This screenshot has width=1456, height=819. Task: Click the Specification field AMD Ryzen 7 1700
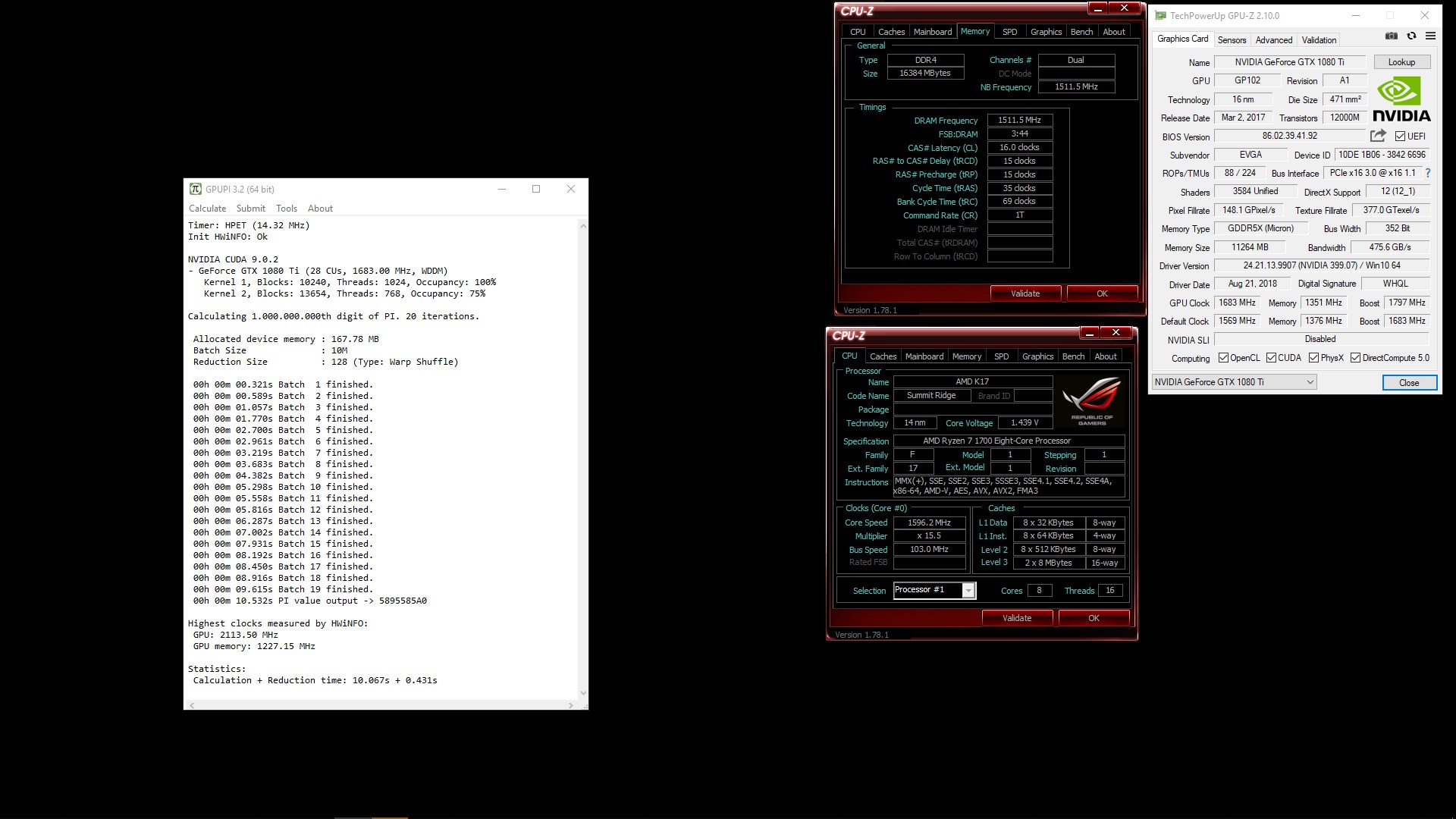(x=1009, y=441)
